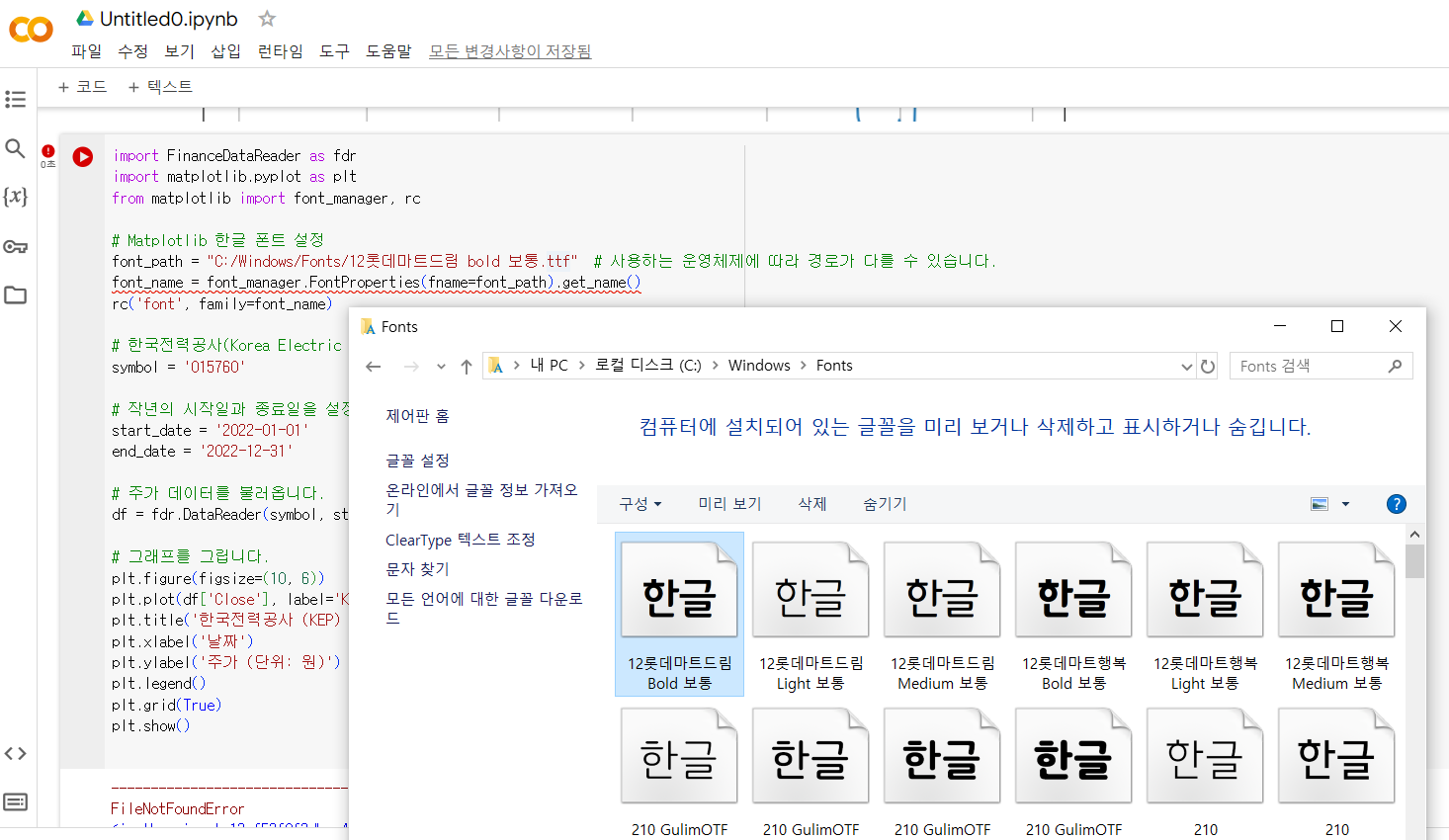This screenshot has height=840, width=1449.
Task: Select 12롯데마트드림 Light 보통 font
Action: (x=810, y=615)
